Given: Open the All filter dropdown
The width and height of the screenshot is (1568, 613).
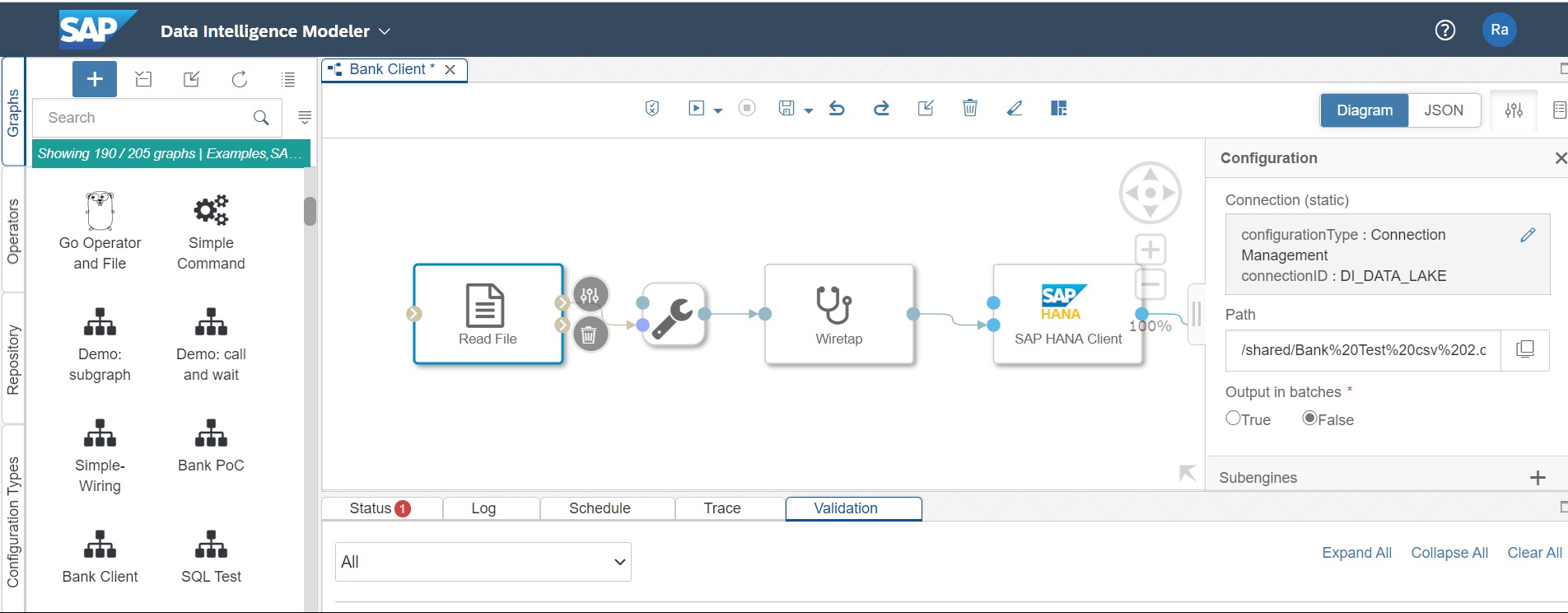Looking at the screenshot, I should tap(483, 562).
